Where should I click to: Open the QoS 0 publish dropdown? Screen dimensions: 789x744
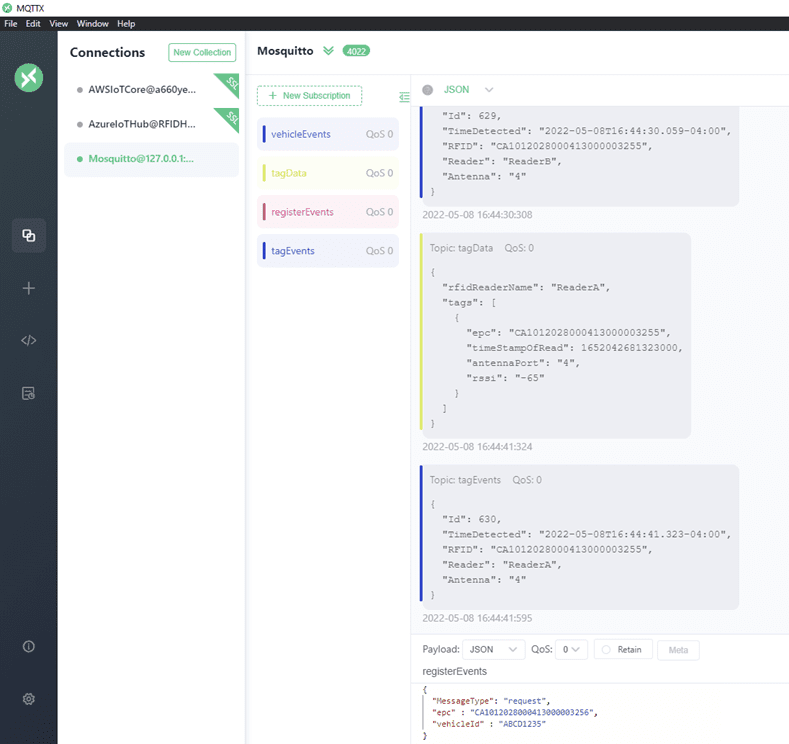click(571, 649)
